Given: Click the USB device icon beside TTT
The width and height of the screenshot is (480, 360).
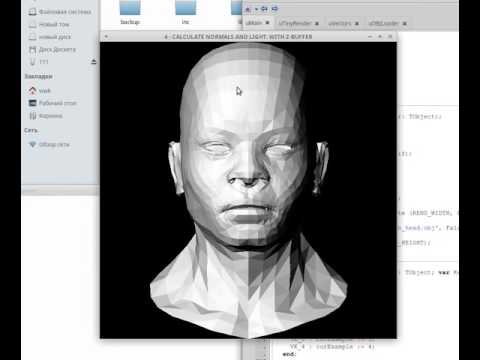Looking at the screenshot, I should (x=33, y=62).
